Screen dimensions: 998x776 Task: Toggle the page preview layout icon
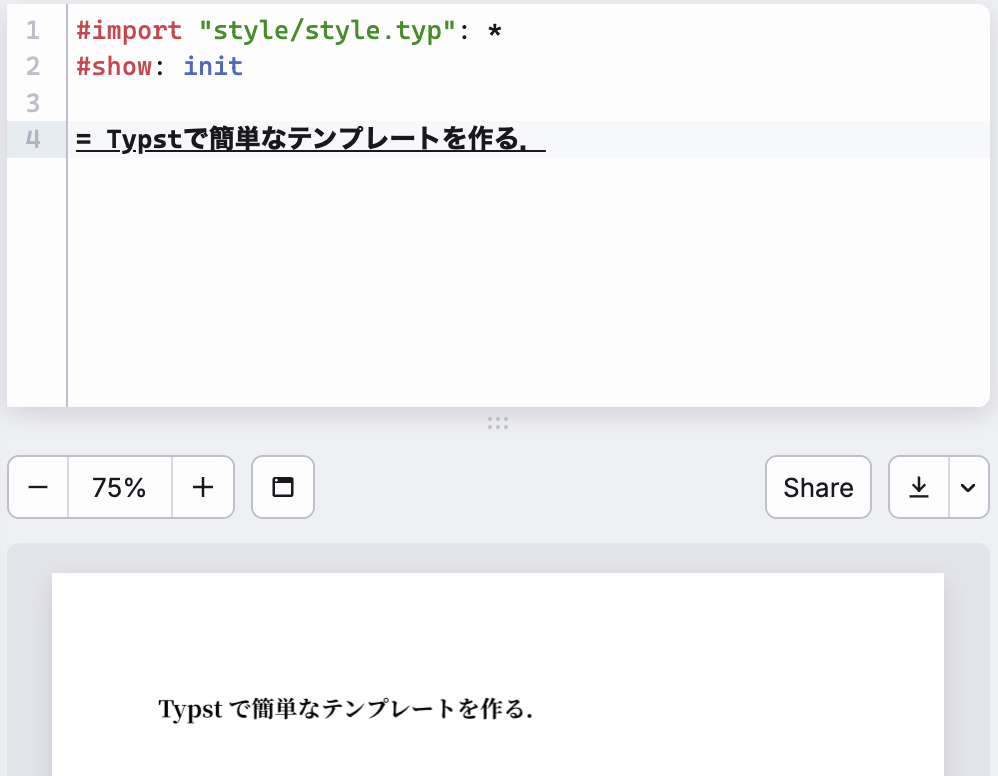283,487
